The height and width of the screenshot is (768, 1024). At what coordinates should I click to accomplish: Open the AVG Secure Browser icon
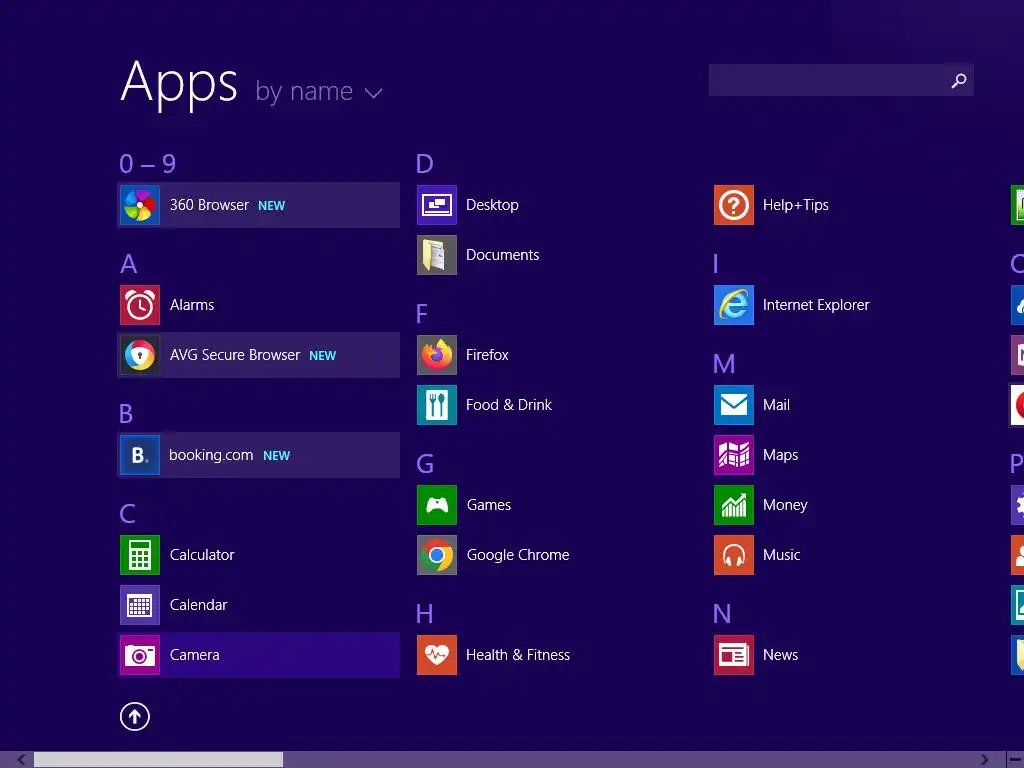pyautogui.click(x=140, y=355)
